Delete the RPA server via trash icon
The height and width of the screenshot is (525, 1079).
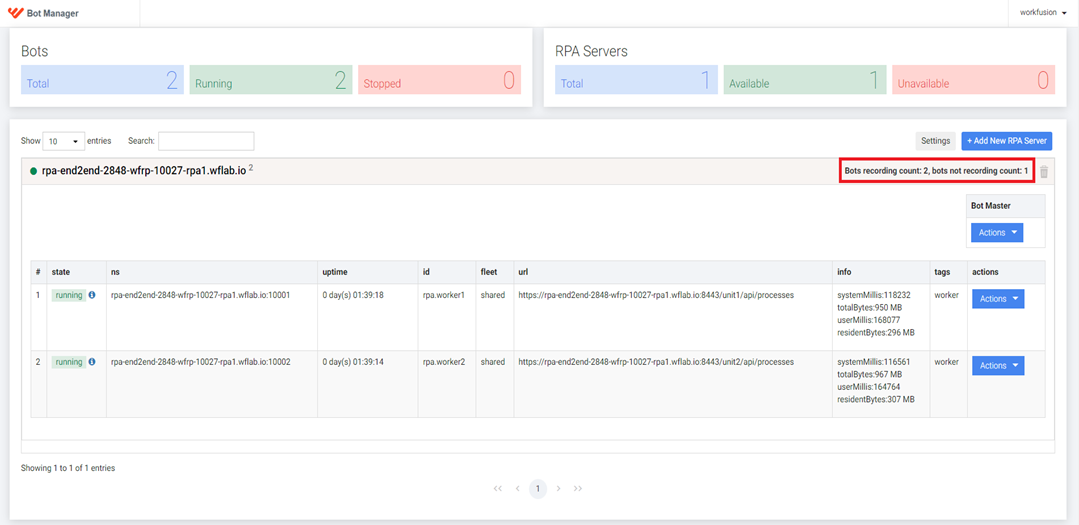coord(1044,172)
